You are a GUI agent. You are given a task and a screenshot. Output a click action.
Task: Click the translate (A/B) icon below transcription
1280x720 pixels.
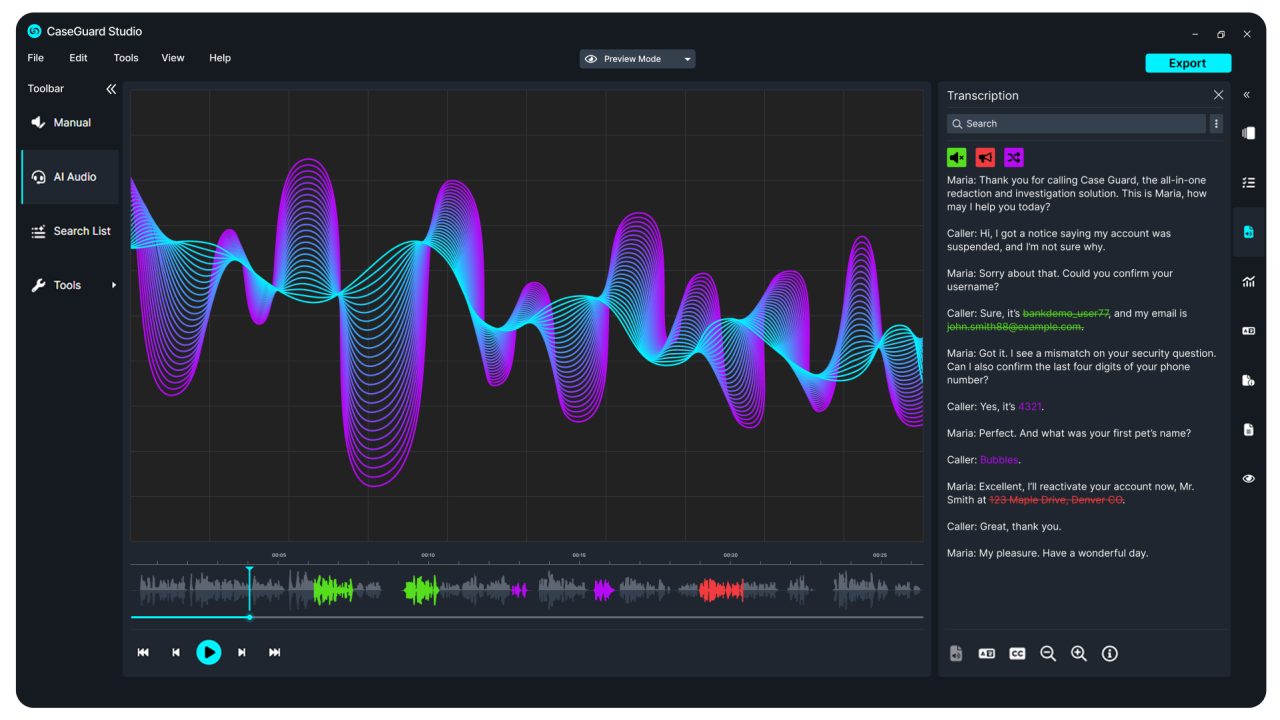[x=986, y=653]
